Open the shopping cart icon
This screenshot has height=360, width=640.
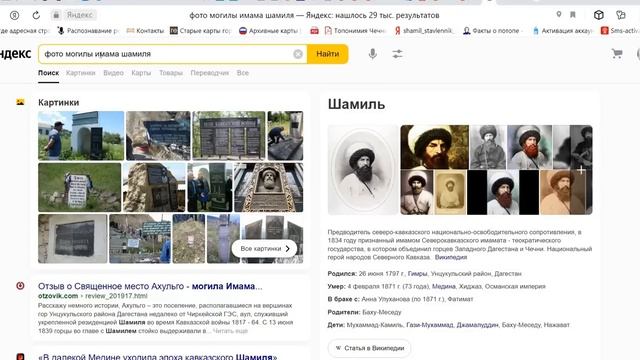coord(617,53)
